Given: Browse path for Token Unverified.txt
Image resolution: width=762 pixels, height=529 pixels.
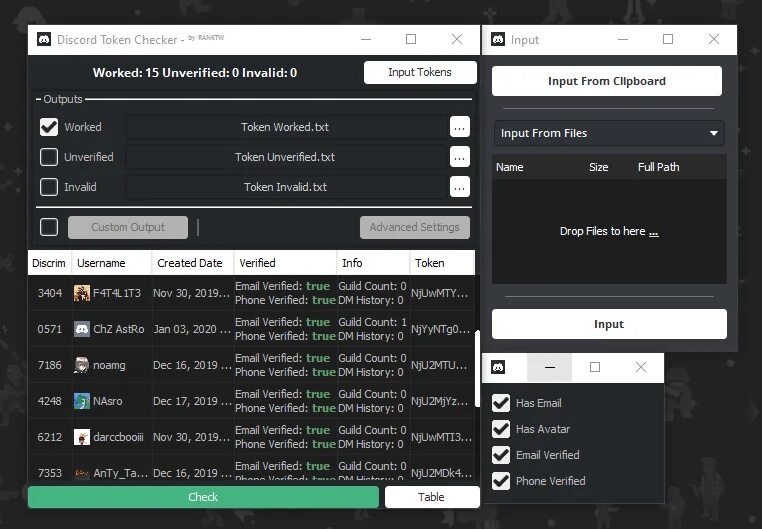Looking at the screenshot, I should 460,157.
